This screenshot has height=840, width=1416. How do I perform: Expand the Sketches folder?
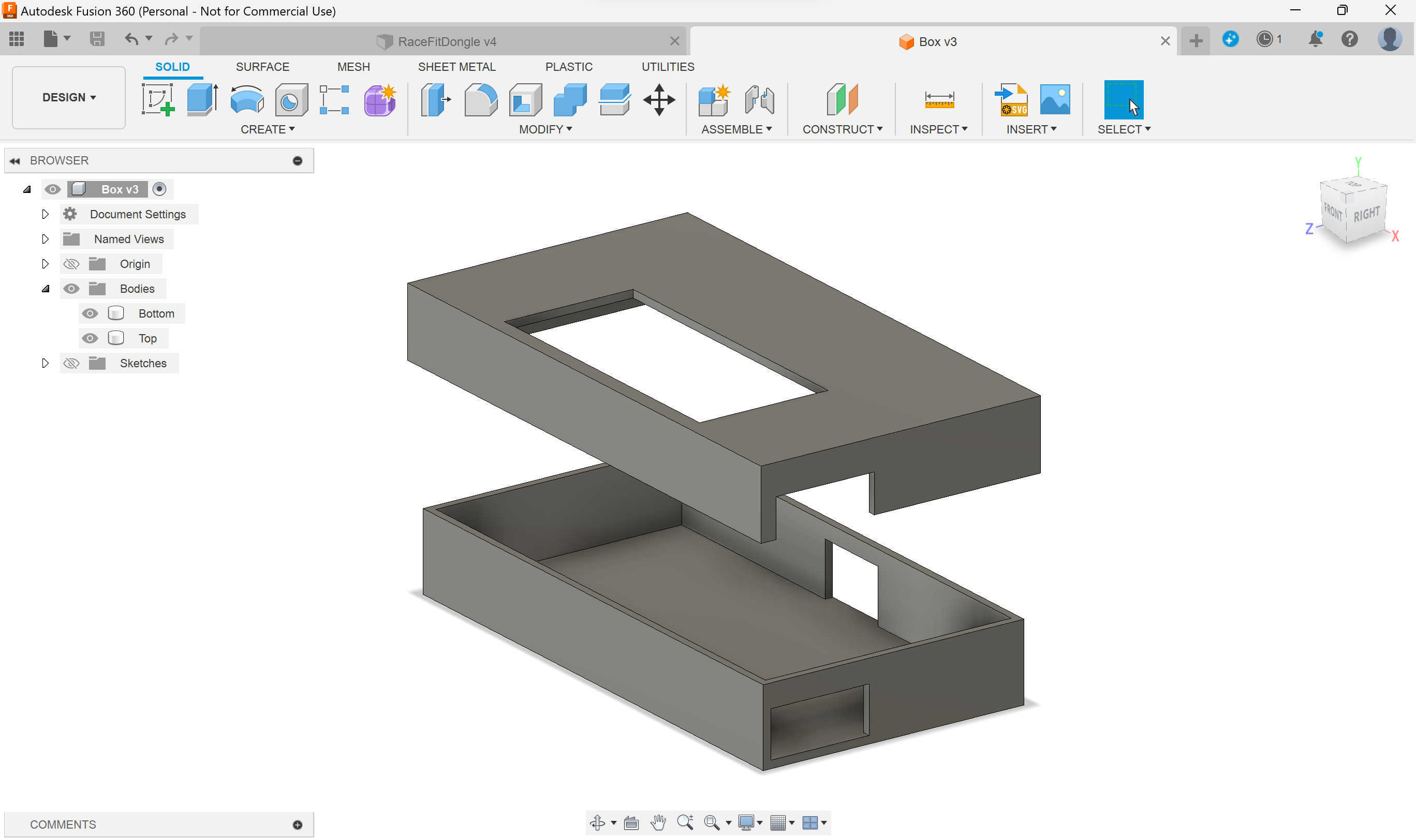44,363
